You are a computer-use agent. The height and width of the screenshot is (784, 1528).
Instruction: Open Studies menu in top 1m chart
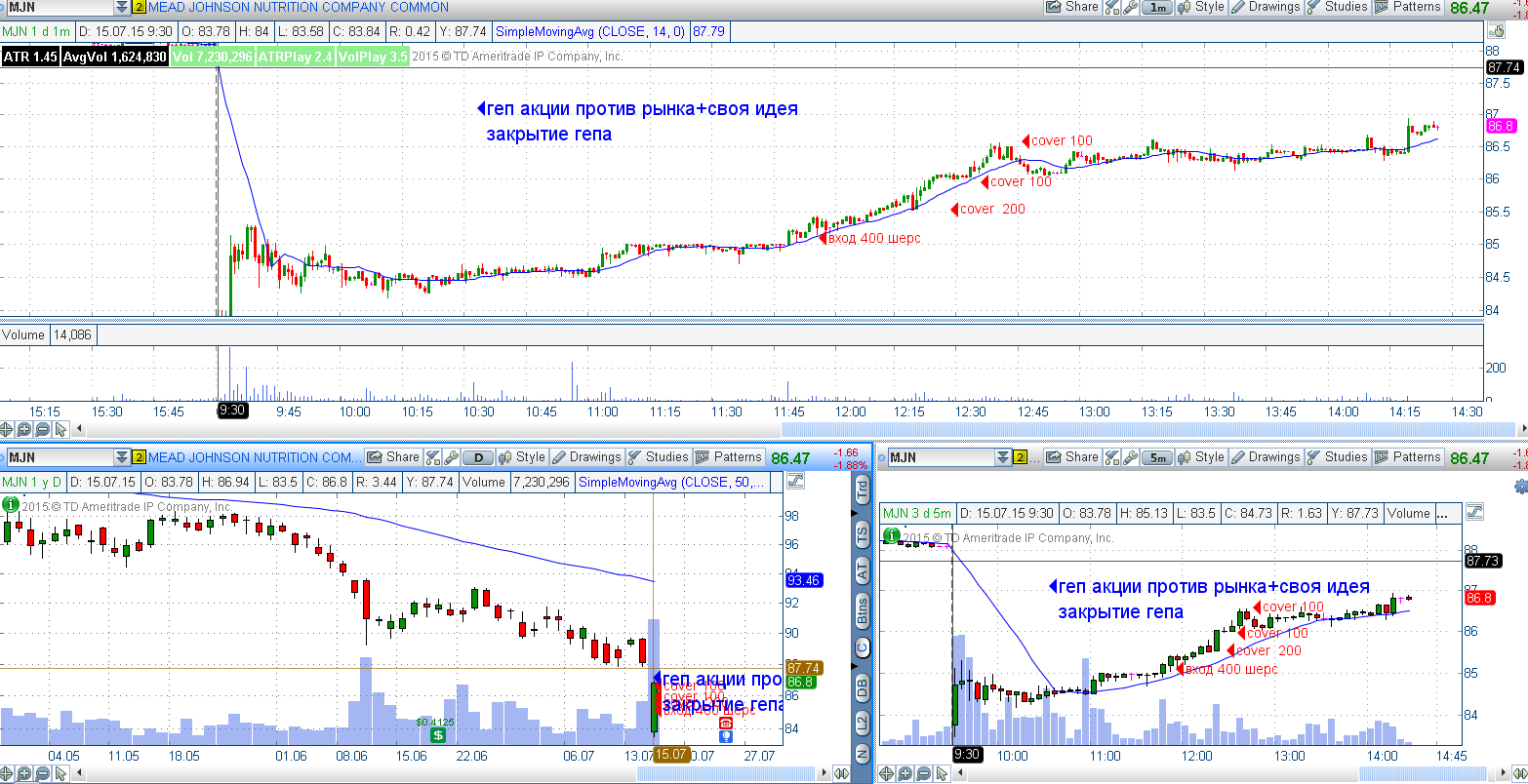coord(1337,7)
